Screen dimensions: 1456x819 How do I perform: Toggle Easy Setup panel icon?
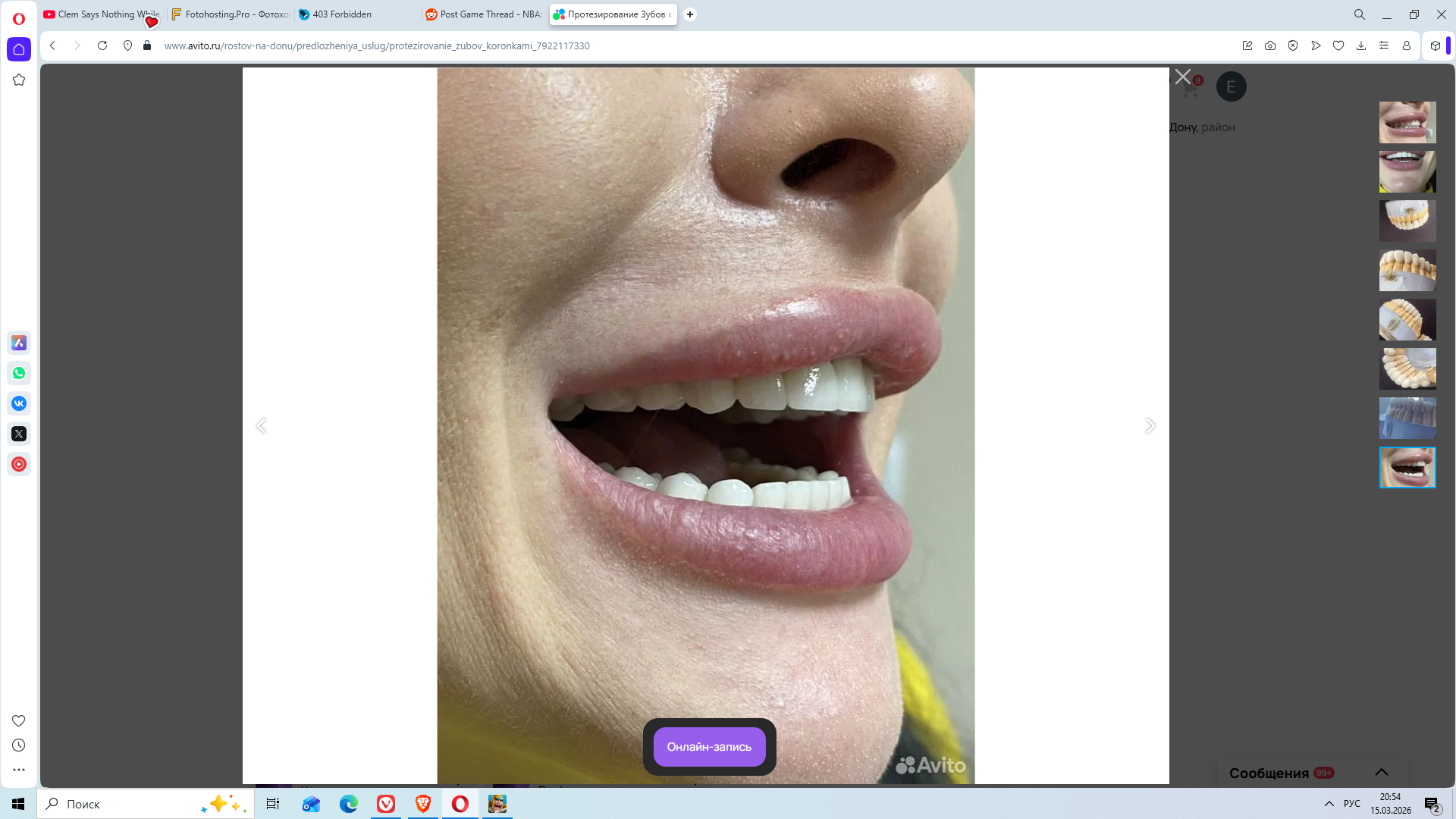(1384, 45)
